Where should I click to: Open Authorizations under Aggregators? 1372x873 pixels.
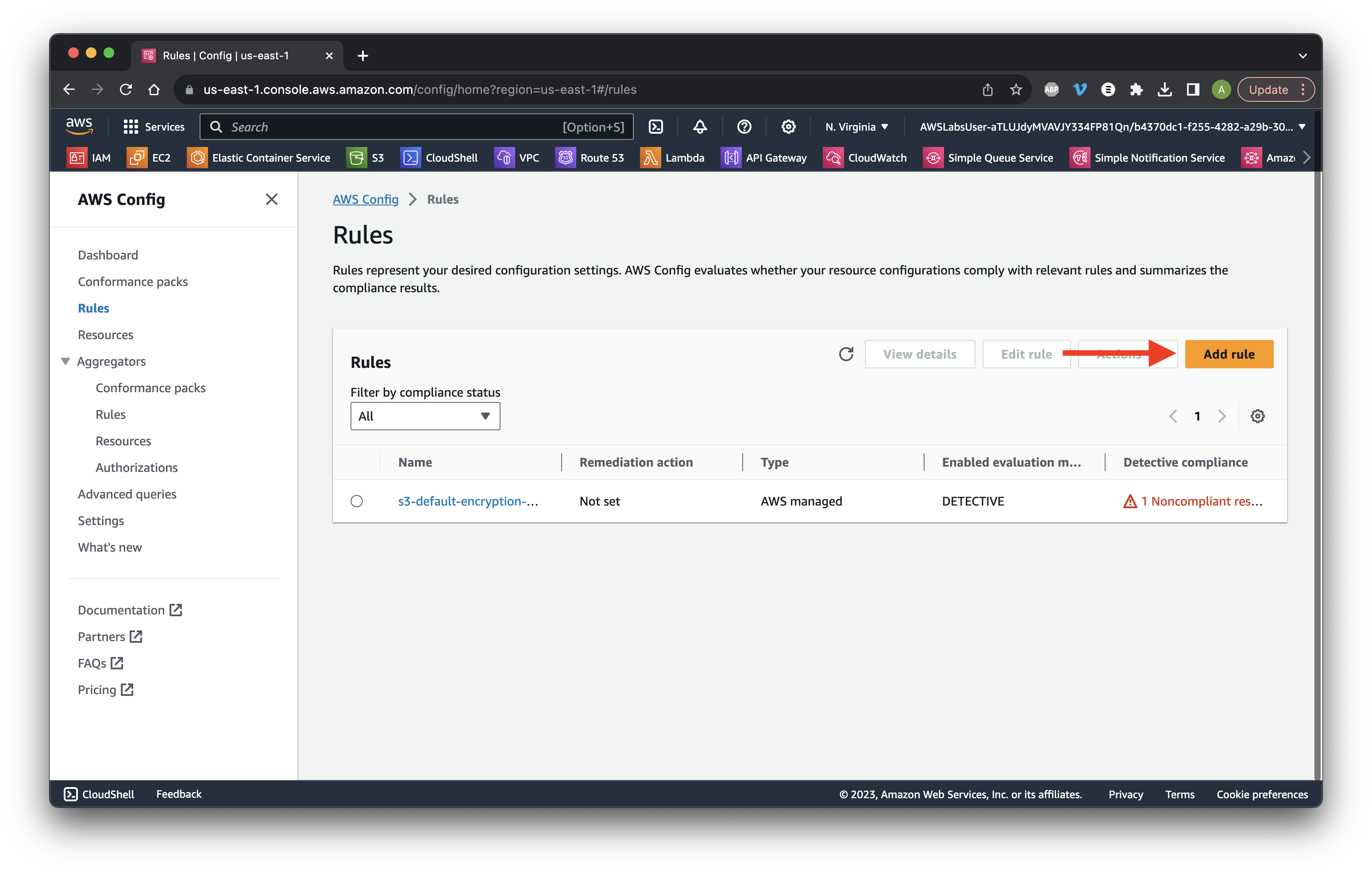coord(136,467)
